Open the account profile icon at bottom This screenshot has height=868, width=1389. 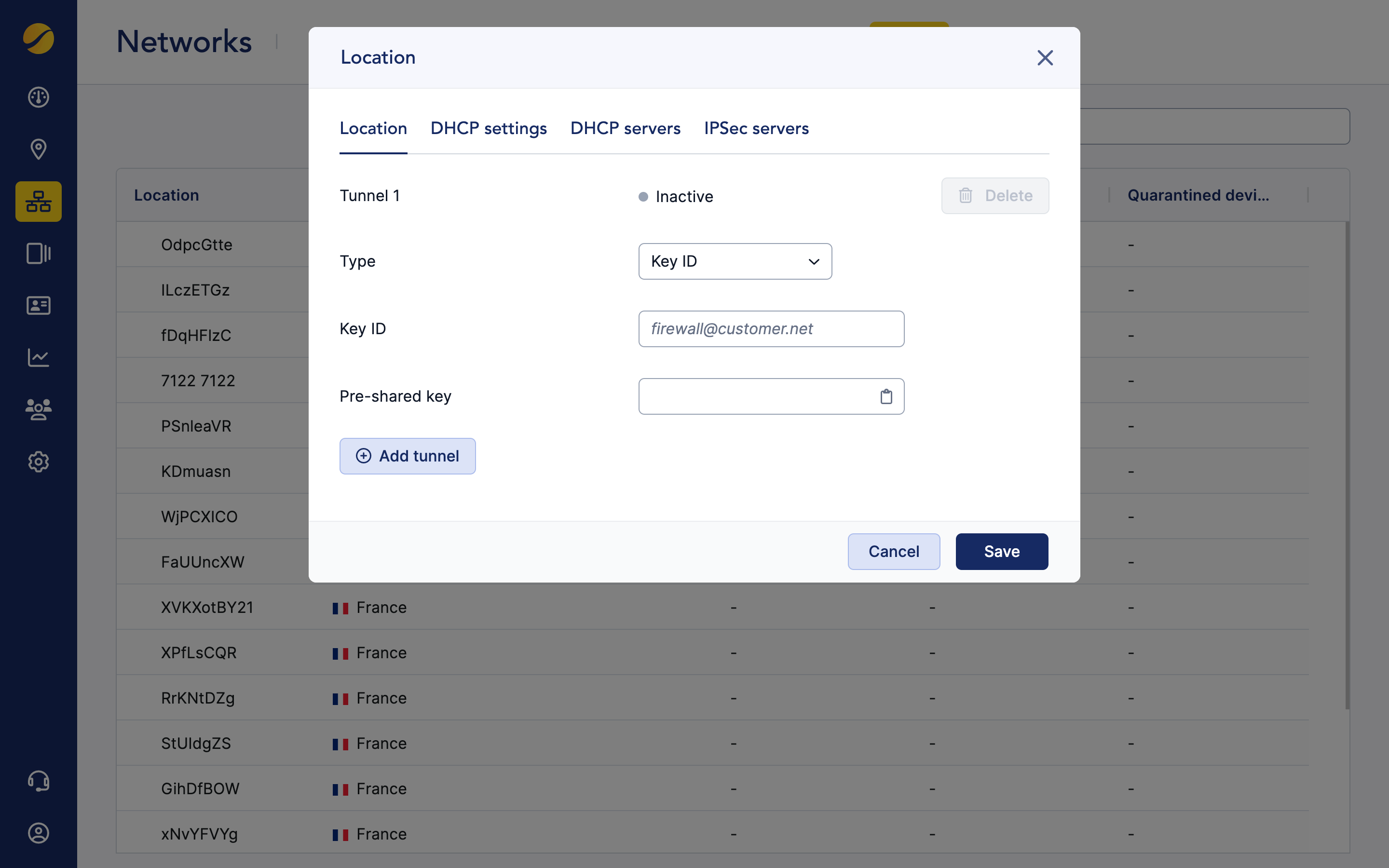coord(38,833)
